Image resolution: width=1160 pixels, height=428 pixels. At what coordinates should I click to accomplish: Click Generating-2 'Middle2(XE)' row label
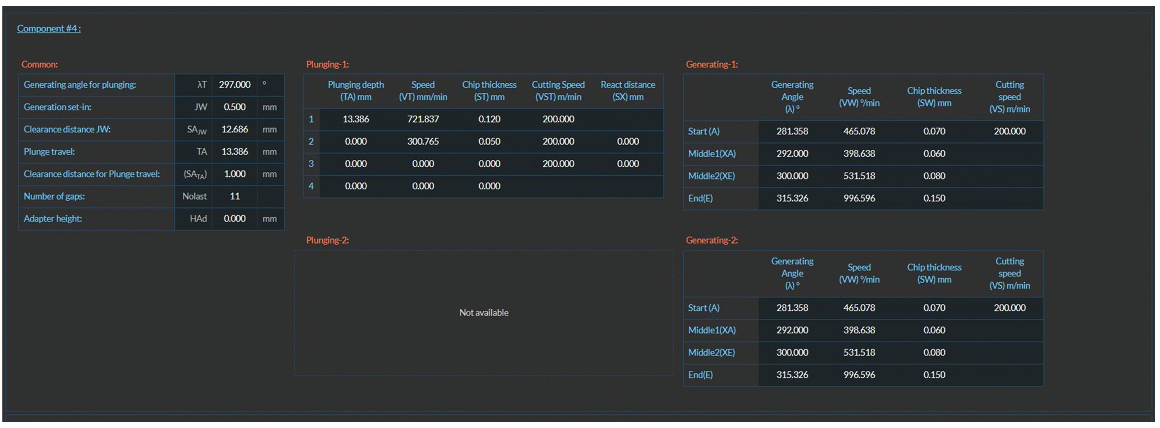[712, 353]
